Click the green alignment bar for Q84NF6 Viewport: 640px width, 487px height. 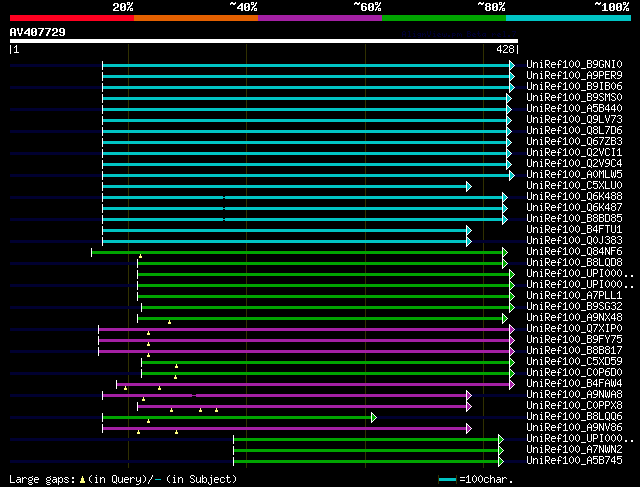[x=297, y=253]
